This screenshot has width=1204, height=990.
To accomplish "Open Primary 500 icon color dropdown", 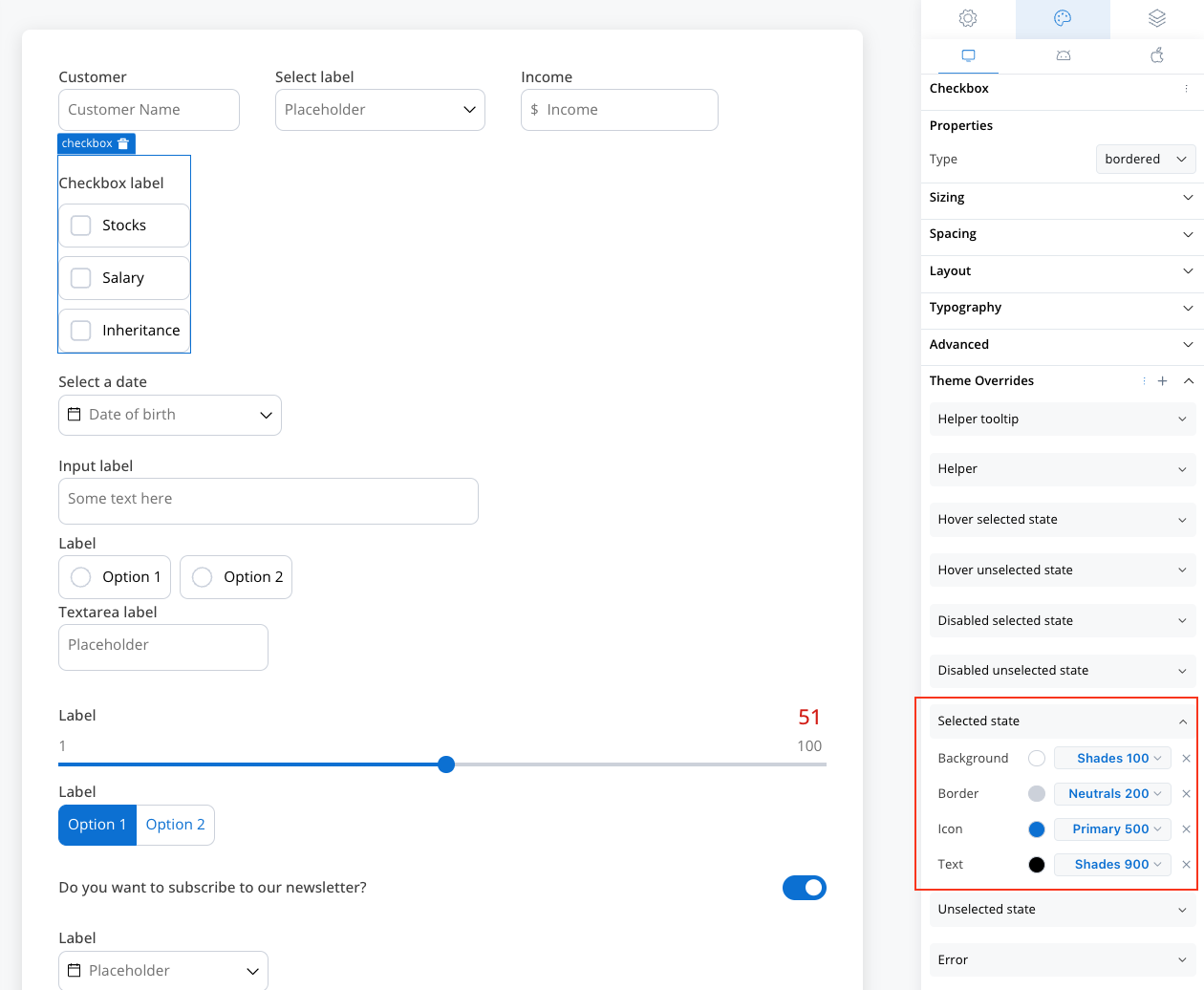I will [x=1112, y=829].
